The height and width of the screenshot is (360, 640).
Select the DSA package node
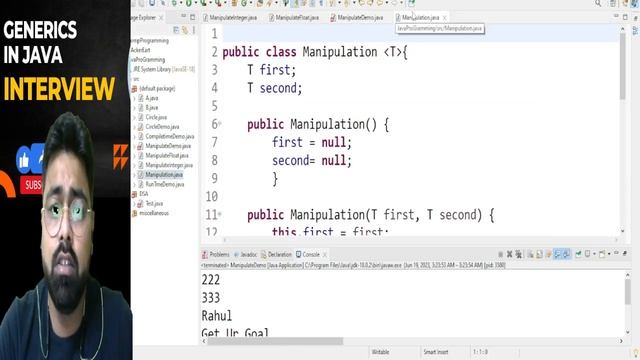click(x=143, y=194)
